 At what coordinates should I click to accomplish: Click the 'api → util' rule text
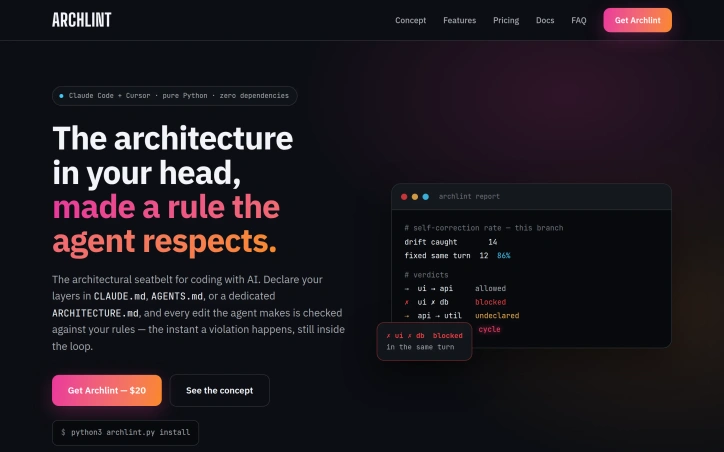pyautogui.click(x=439, y=316)
